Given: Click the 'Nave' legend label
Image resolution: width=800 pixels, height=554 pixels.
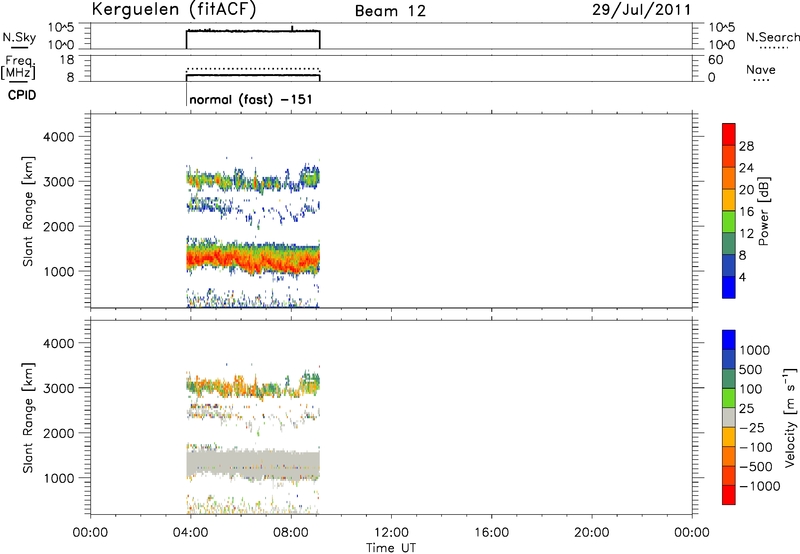Looking at the screenshot, I should [x=761, y=69].
